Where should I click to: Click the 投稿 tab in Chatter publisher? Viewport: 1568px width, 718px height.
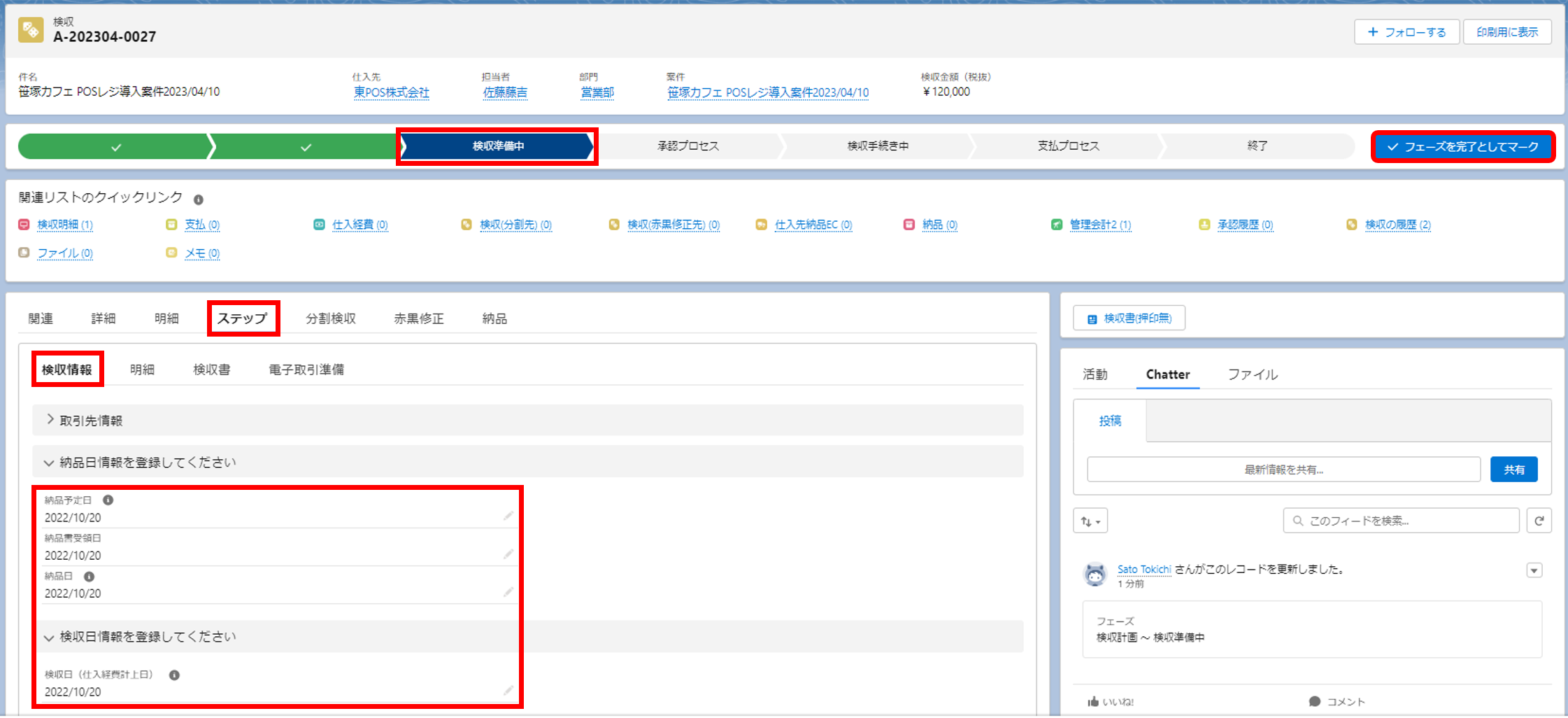coord(1110,421)
